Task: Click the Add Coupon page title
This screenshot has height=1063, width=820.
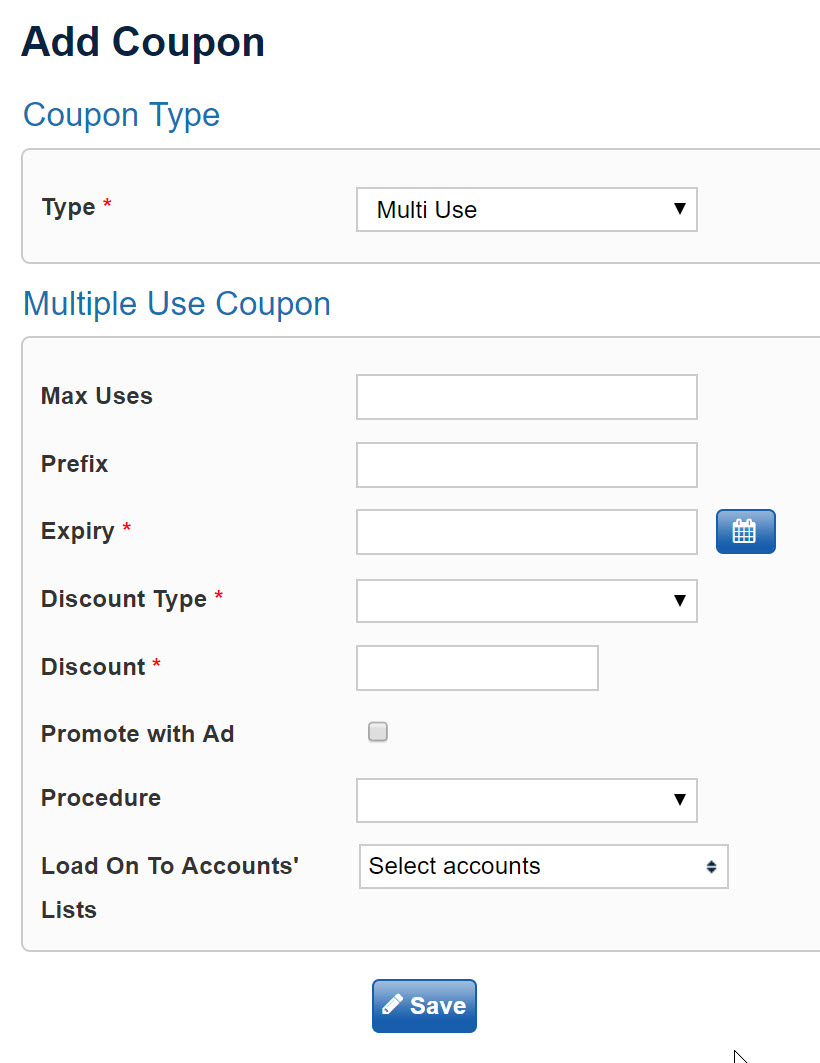Action: (143, 42)
